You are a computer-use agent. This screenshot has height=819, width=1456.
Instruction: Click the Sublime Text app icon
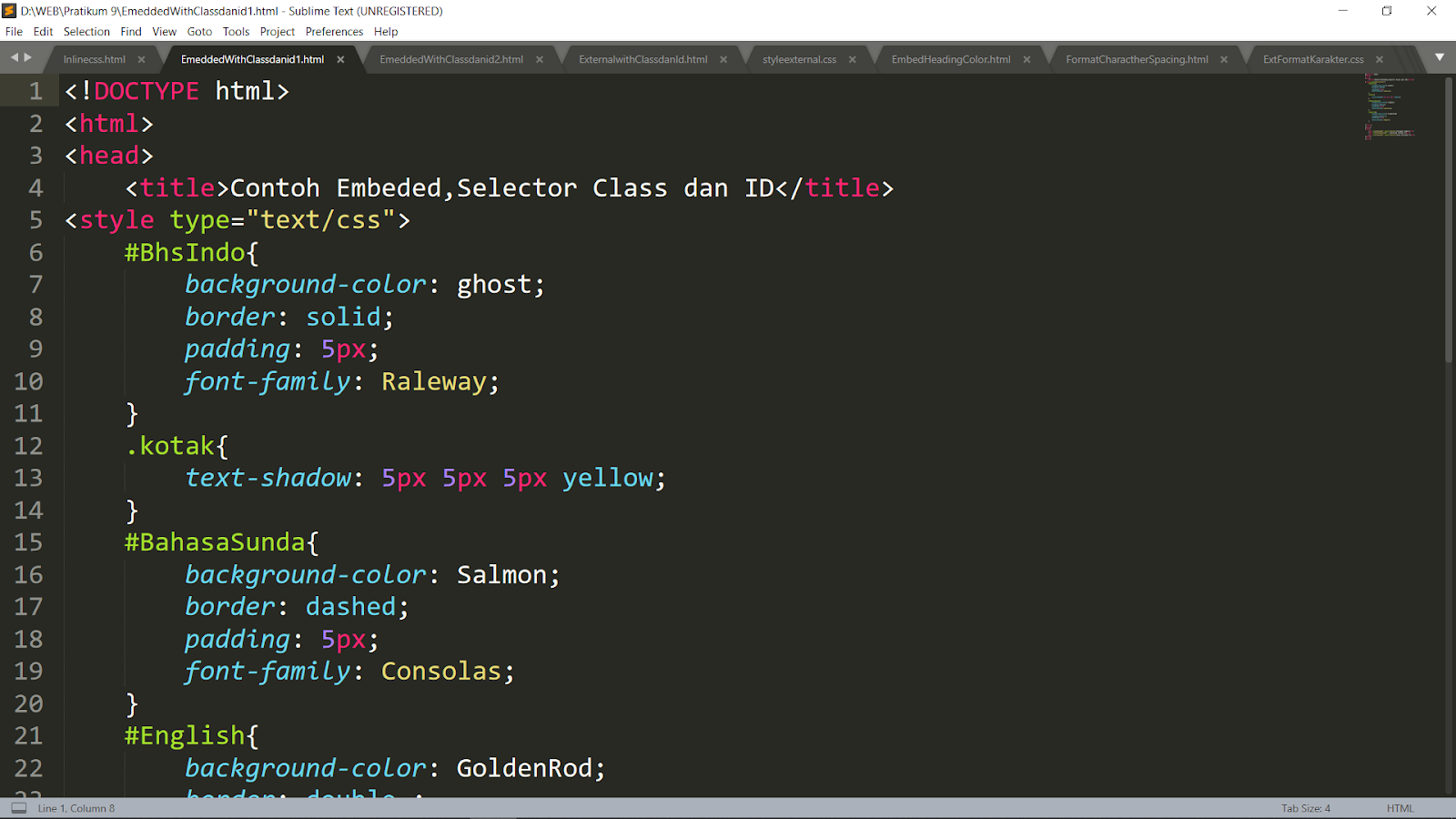[x=9, y=11]
